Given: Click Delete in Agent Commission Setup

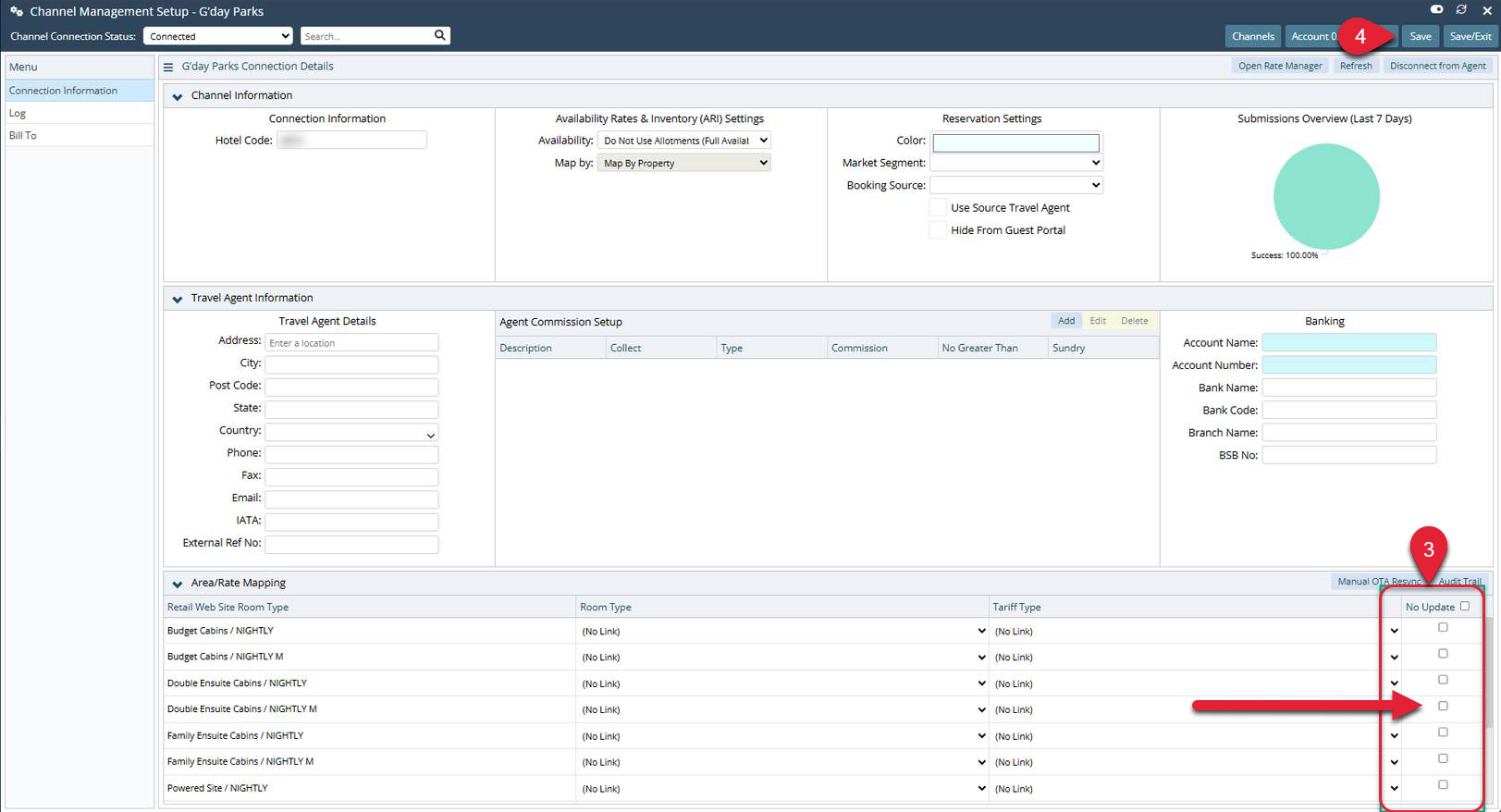Looking at the screenshot, I should tap(1135, 321).
